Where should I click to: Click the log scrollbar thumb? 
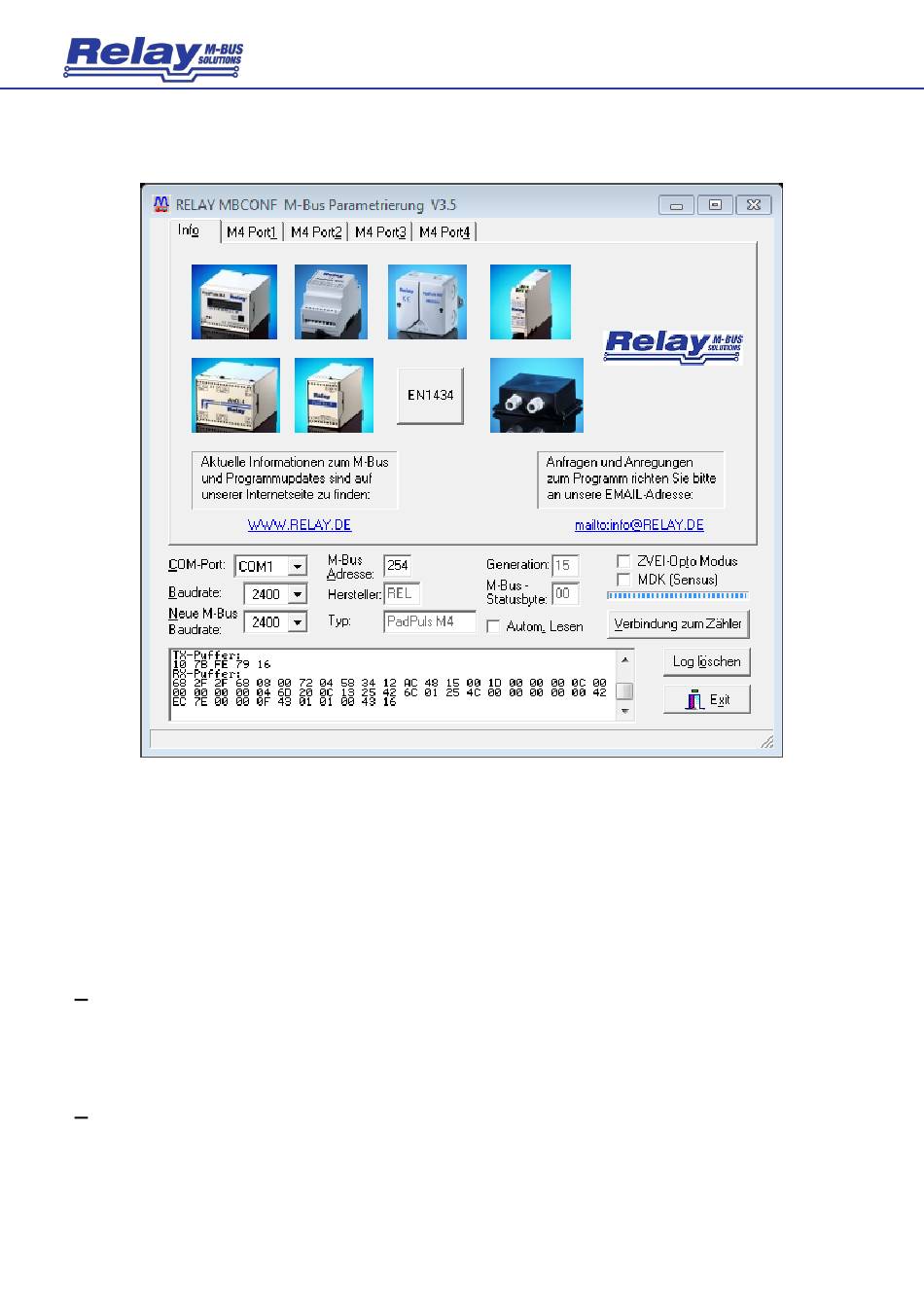coord(625,691)
